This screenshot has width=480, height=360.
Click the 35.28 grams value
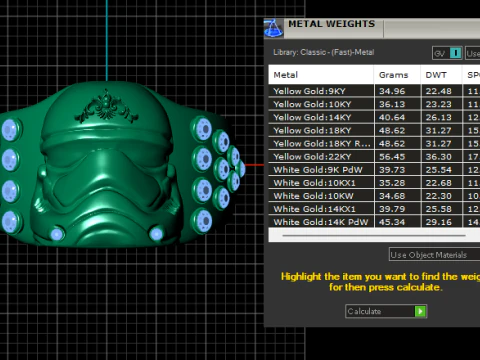[x=392, y=183]
